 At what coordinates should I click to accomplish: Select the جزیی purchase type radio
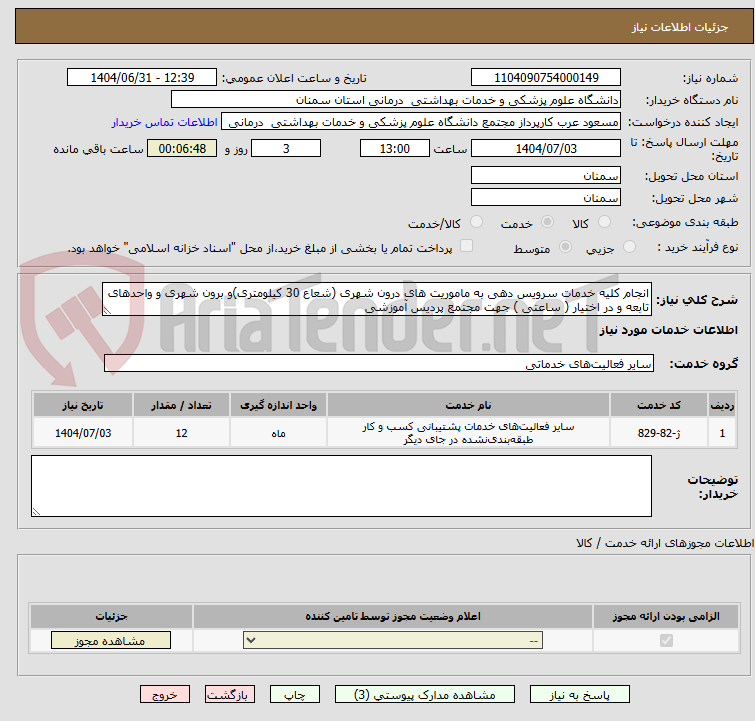tap(629, 247)
